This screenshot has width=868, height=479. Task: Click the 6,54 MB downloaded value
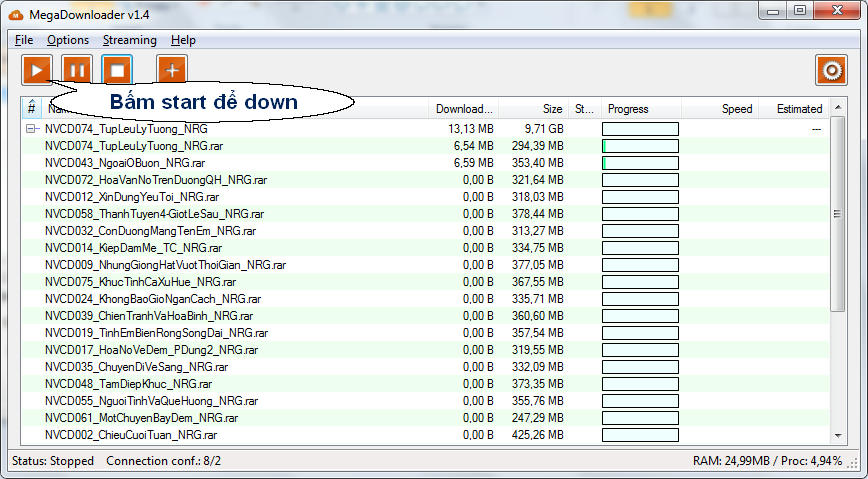pos(473,146)
